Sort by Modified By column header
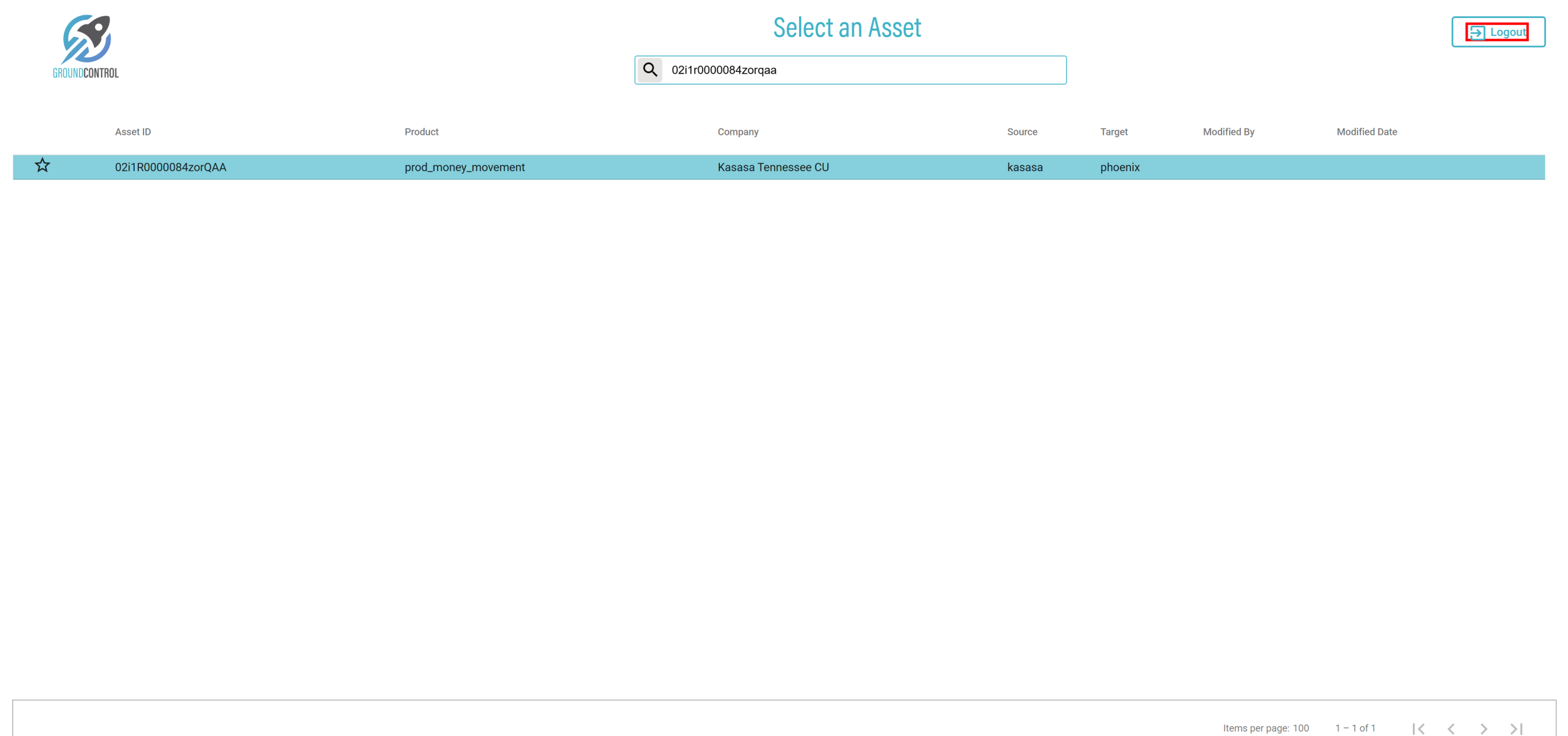The image size is (1568, 736). 1228,131
